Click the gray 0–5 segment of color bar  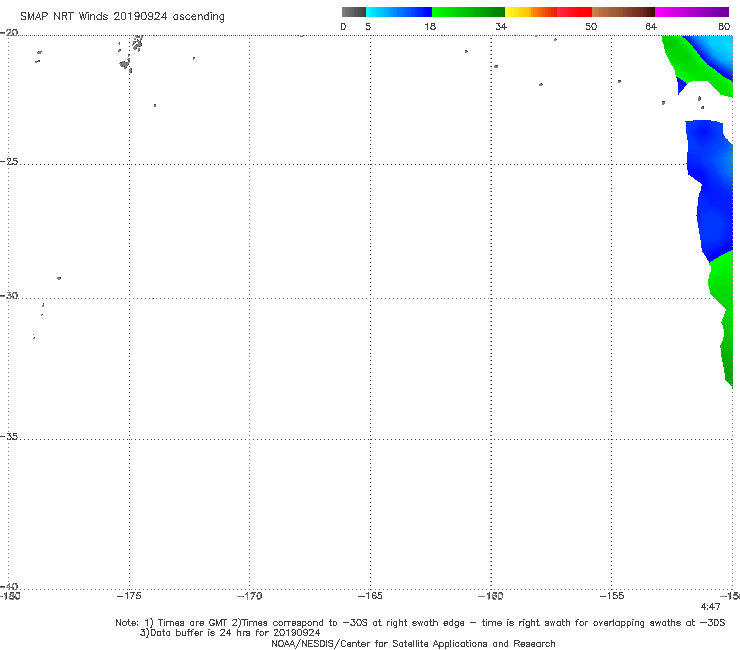[x=354, y=12]
